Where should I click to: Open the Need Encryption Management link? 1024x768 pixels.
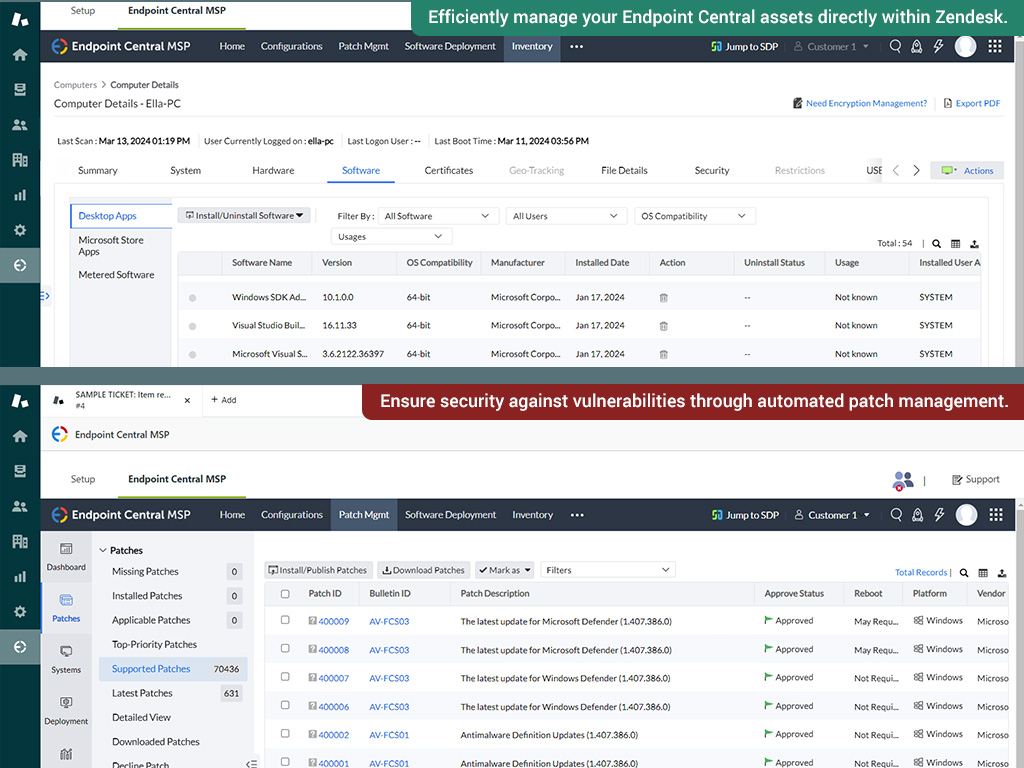pyautogui.click(x=860, y=103)
